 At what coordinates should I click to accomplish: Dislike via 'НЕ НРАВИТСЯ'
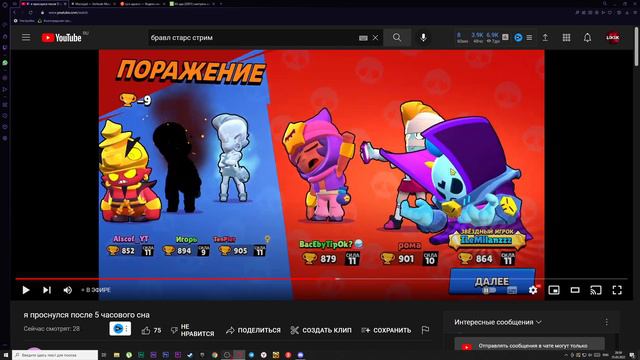(x=192, y=330)
